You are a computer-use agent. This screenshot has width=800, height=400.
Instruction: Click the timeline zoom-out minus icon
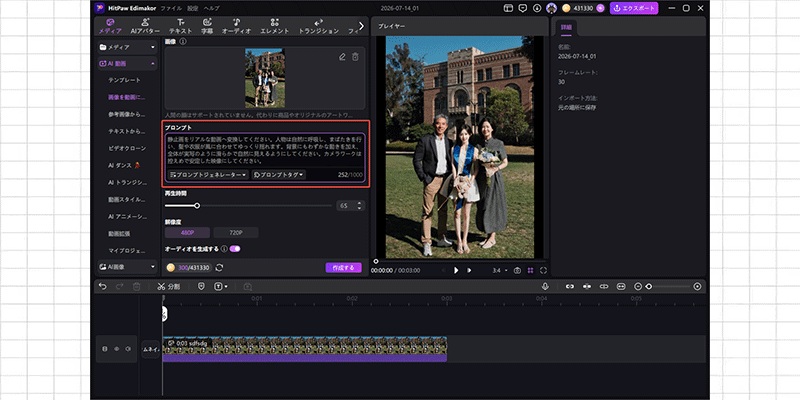coord(638,287)
